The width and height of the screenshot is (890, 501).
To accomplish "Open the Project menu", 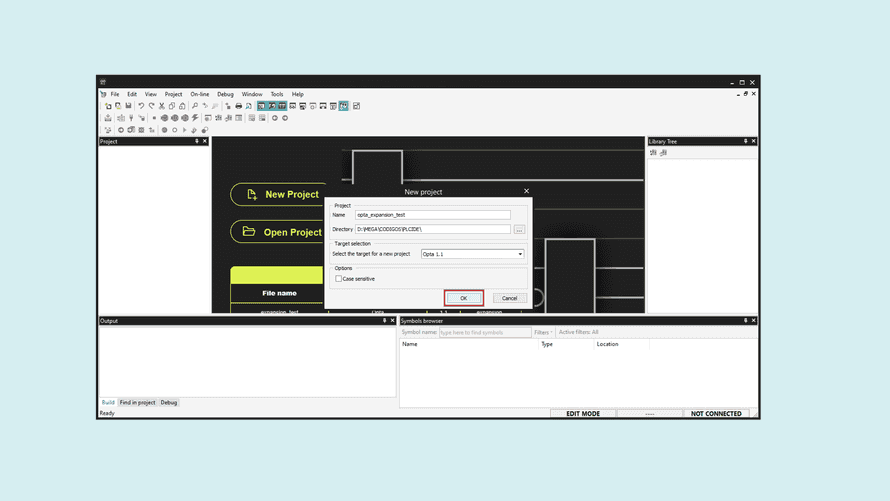I will tap(173, 94).
